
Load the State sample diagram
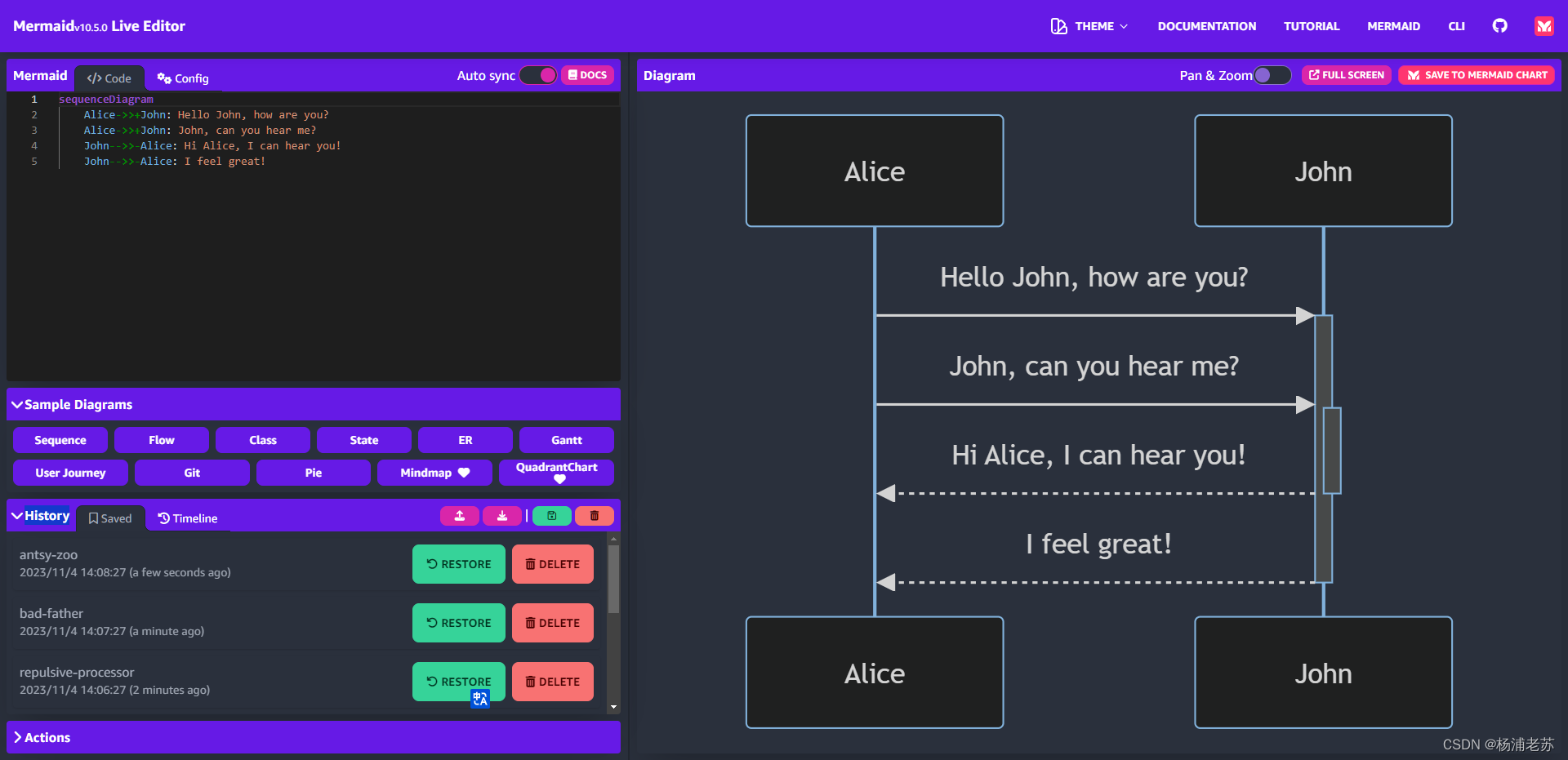coord(364,440)
